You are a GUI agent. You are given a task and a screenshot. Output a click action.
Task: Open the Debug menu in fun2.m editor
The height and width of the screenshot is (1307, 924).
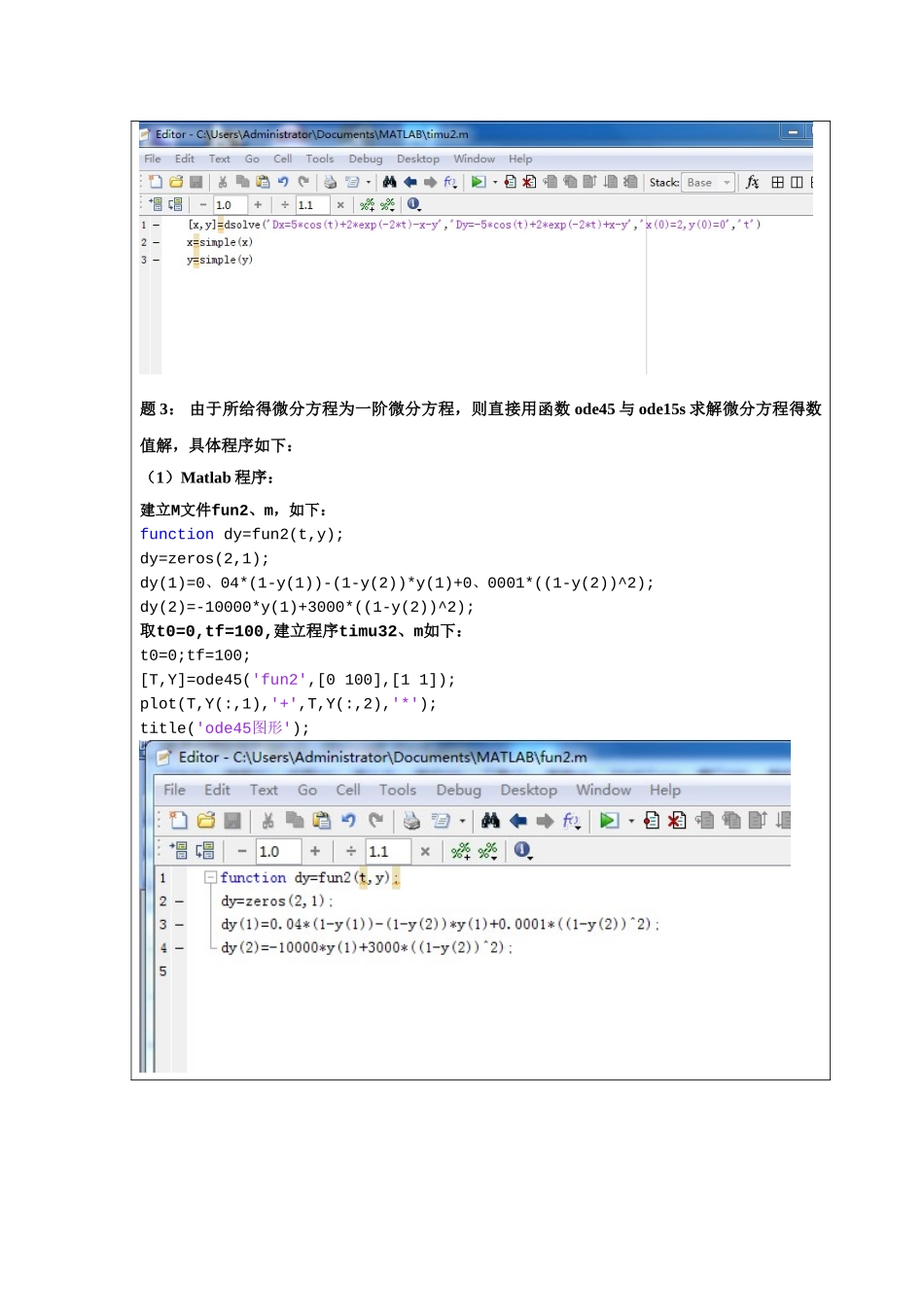[458, 790]
